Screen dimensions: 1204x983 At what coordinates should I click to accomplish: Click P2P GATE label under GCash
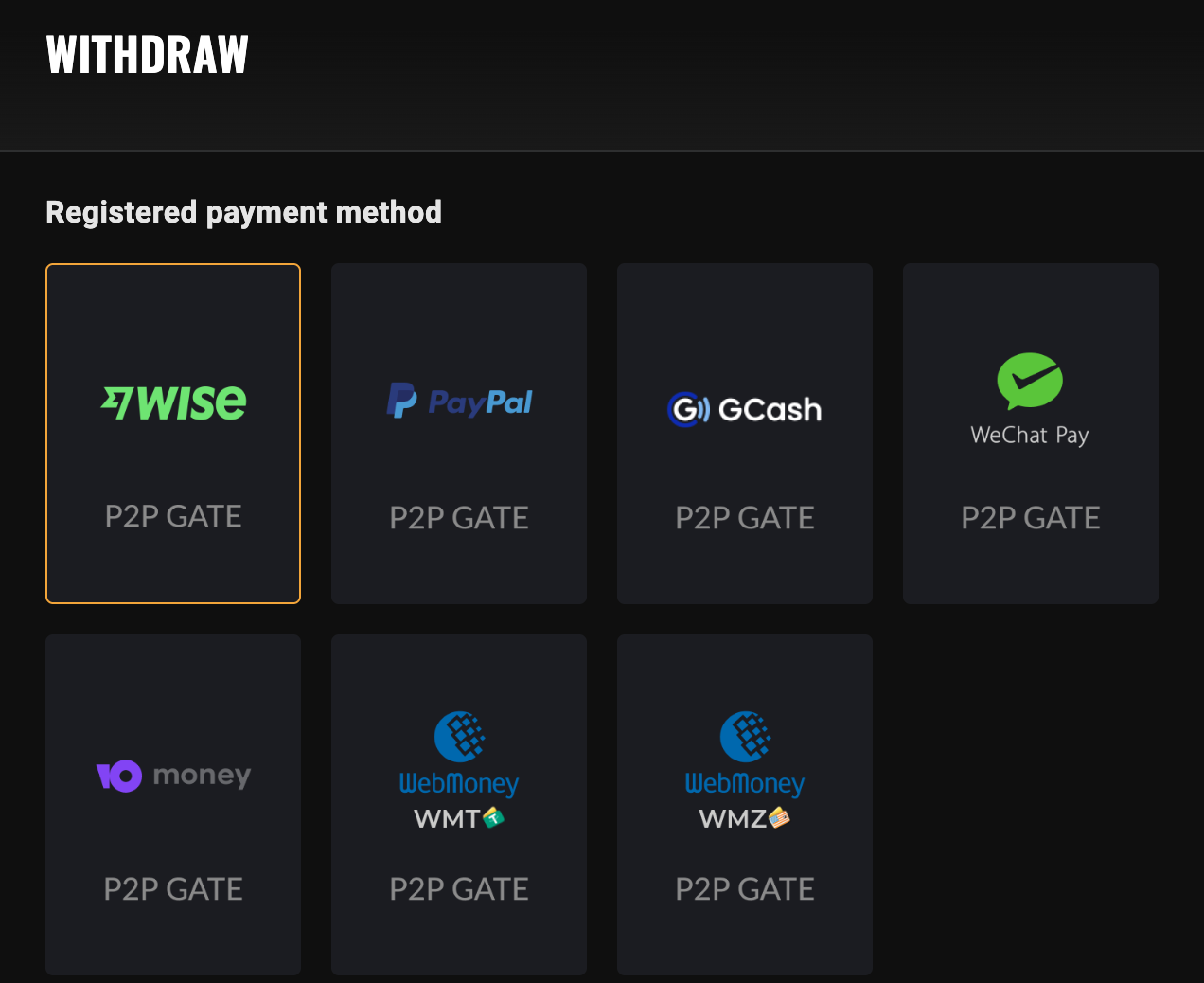(745, 518)
